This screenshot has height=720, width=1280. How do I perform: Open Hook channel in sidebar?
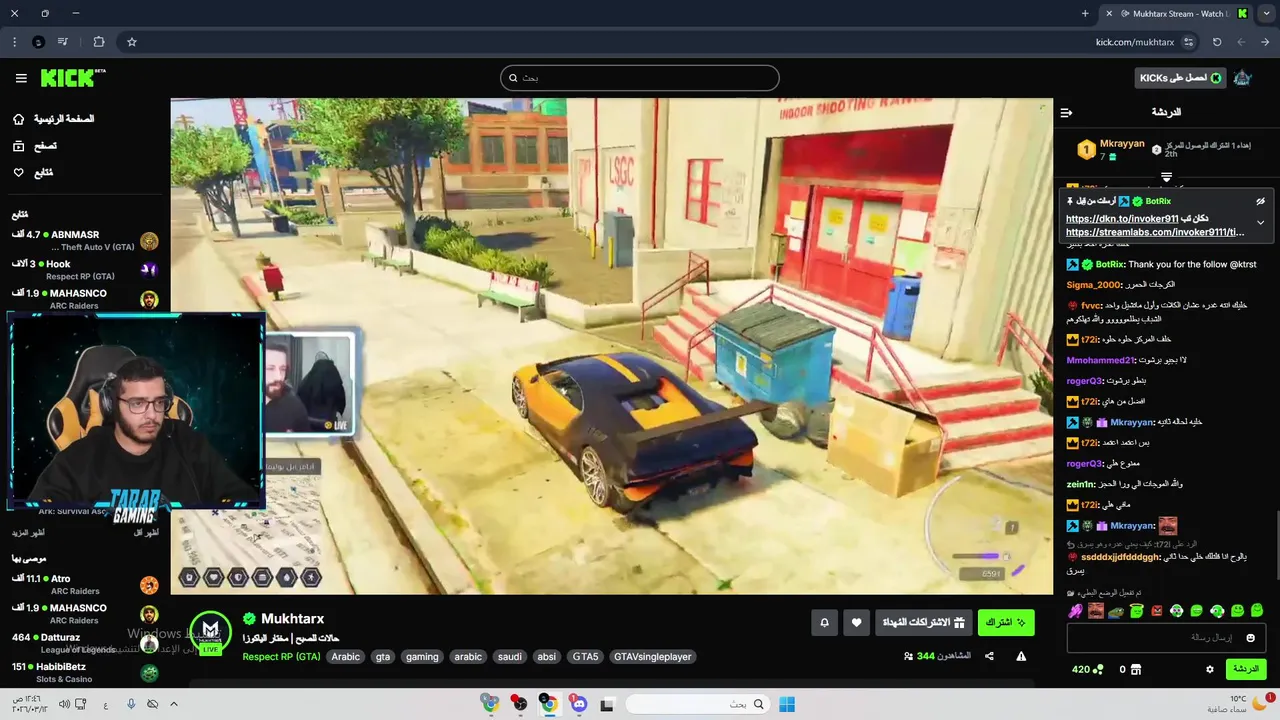tap(85, 270)
